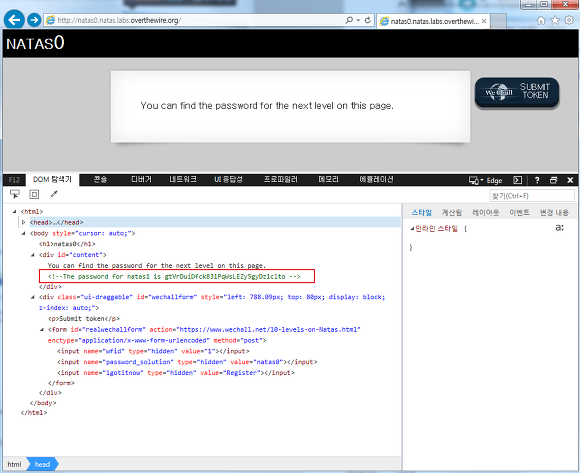Undock the developer tools window icon

[553, 180]
